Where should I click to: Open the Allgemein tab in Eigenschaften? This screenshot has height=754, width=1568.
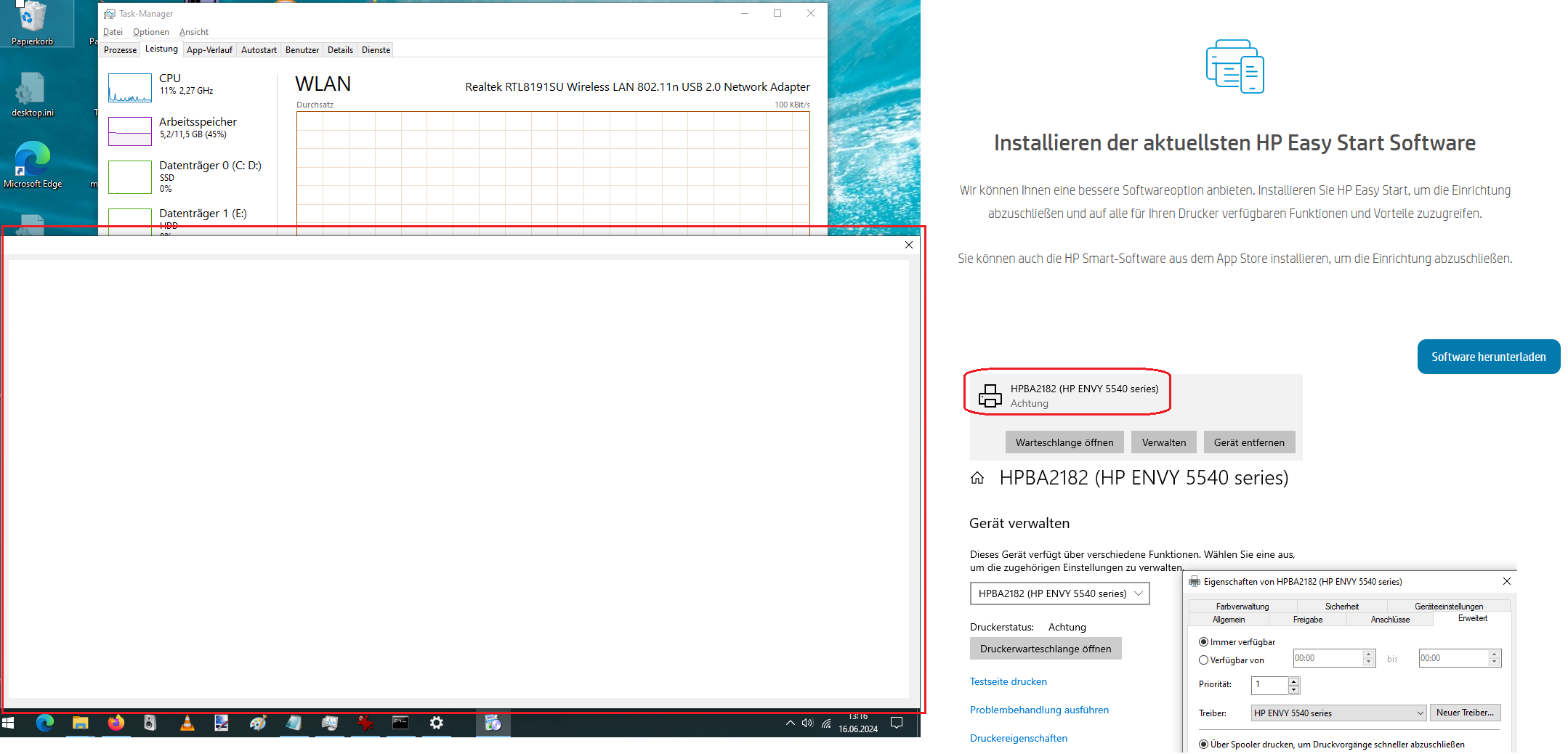coord(1229,620)
